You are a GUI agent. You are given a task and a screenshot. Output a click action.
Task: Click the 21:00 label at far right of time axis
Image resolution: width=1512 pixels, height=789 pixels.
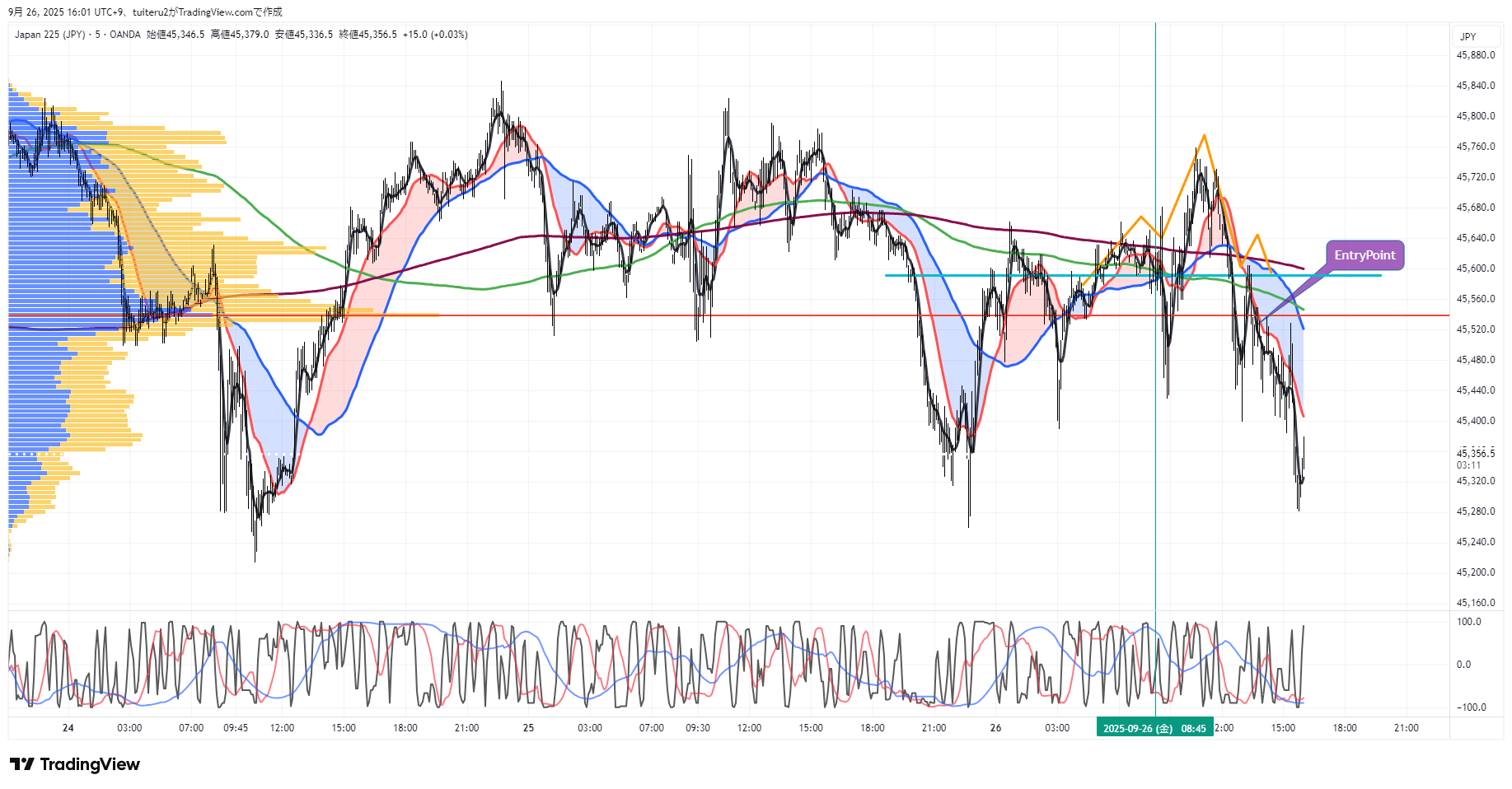pyautogui.click(x=1406, y=728)
